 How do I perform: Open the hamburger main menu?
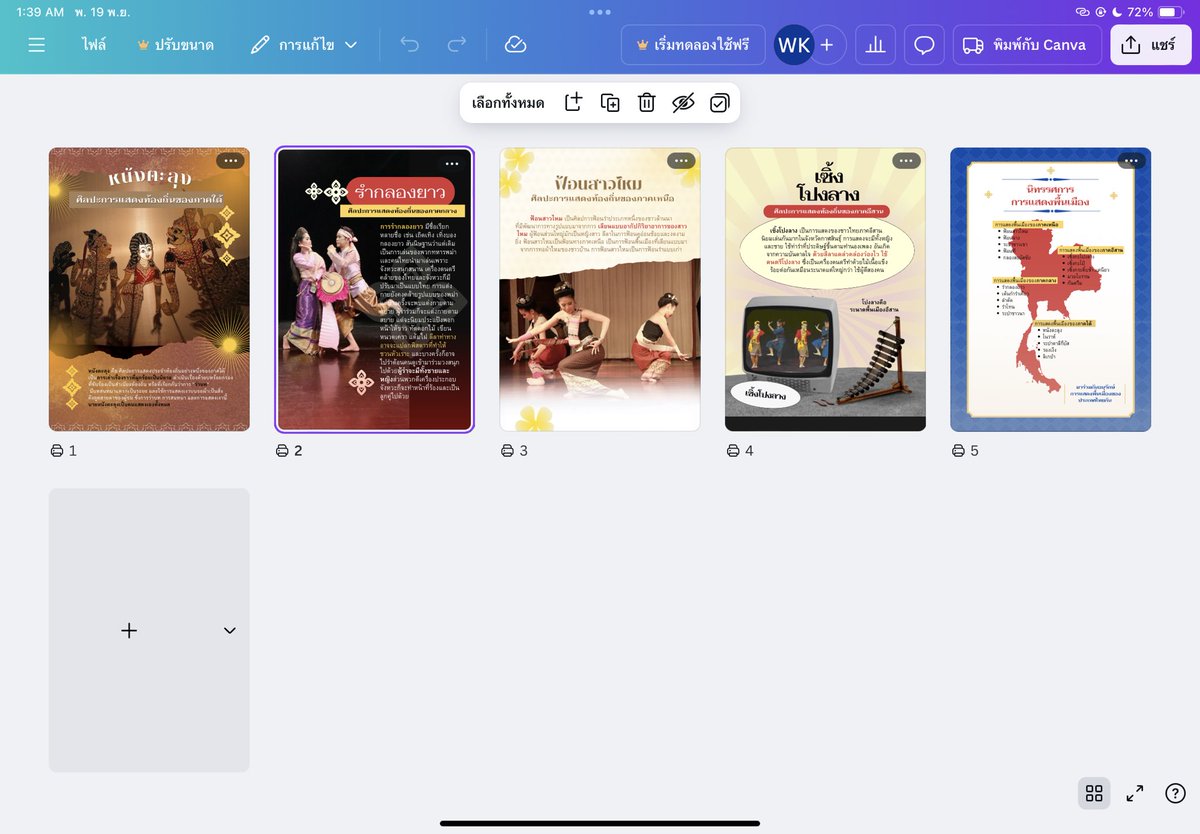tap(37, 45)
